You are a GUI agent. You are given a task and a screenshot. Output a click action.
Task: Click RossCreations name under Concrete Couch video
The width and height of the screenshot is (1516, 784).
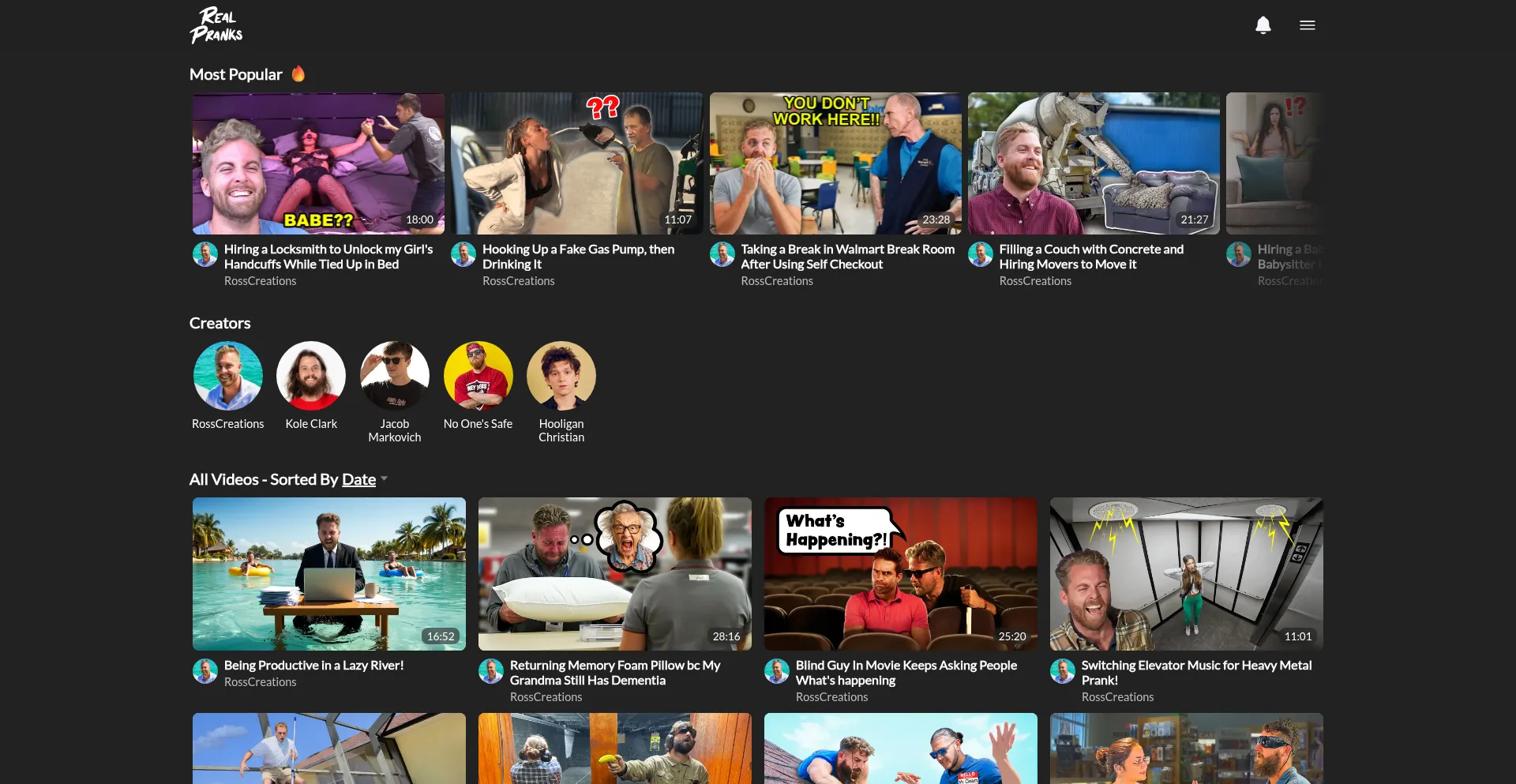click(1035, 281)
